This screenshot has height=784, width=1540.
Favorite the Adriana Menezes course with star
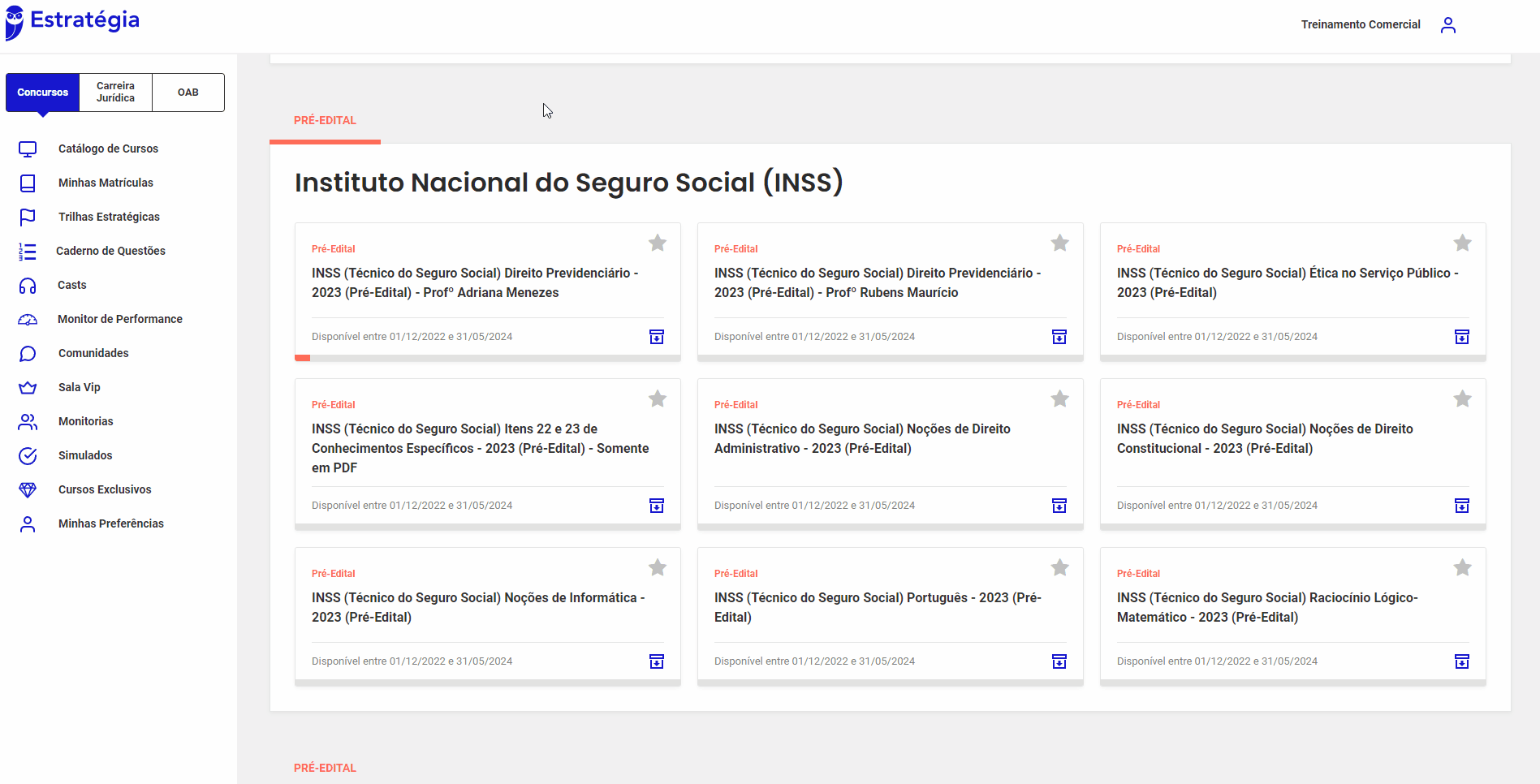point(658,243)
